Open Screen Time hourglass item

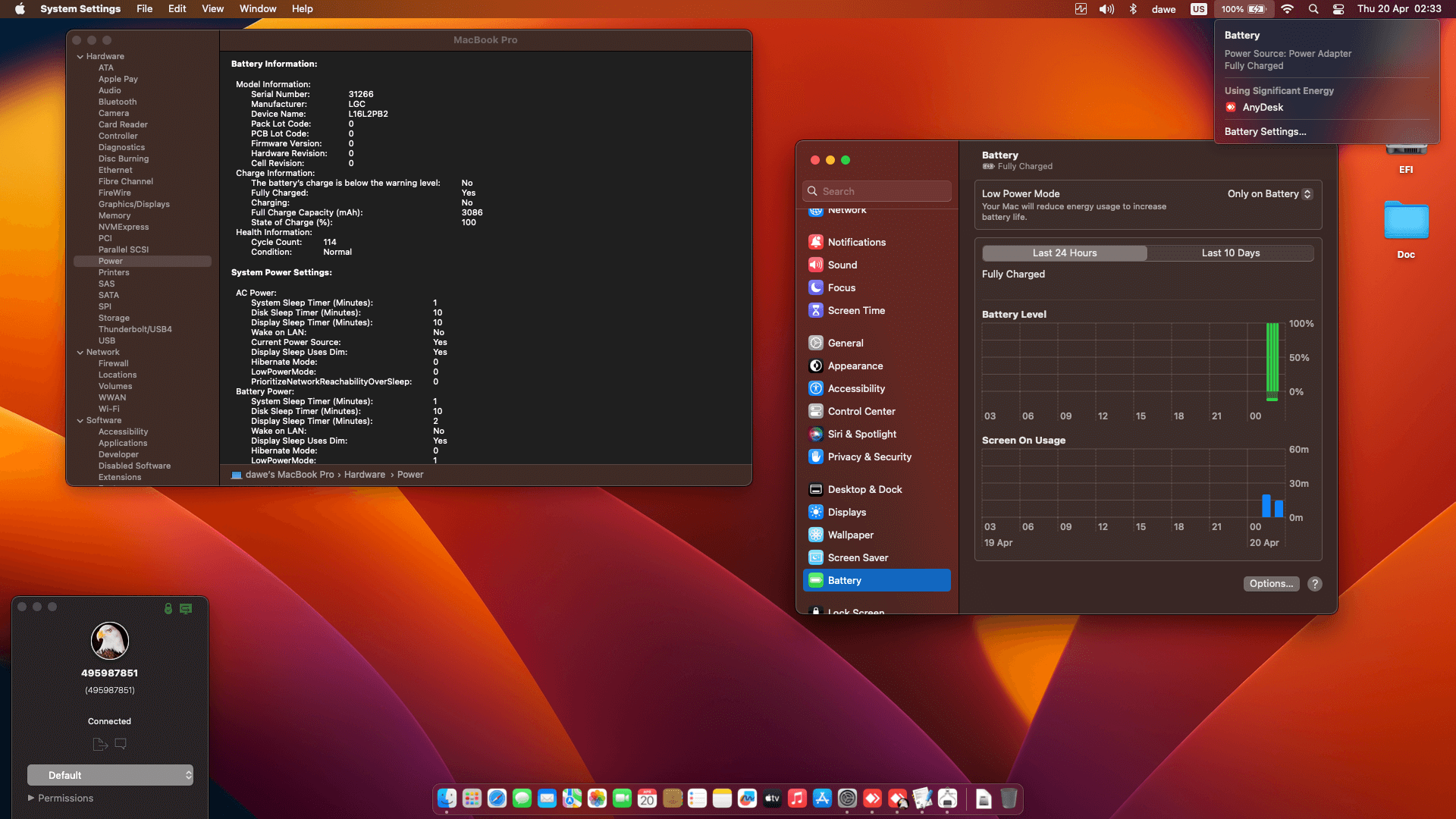855,310
